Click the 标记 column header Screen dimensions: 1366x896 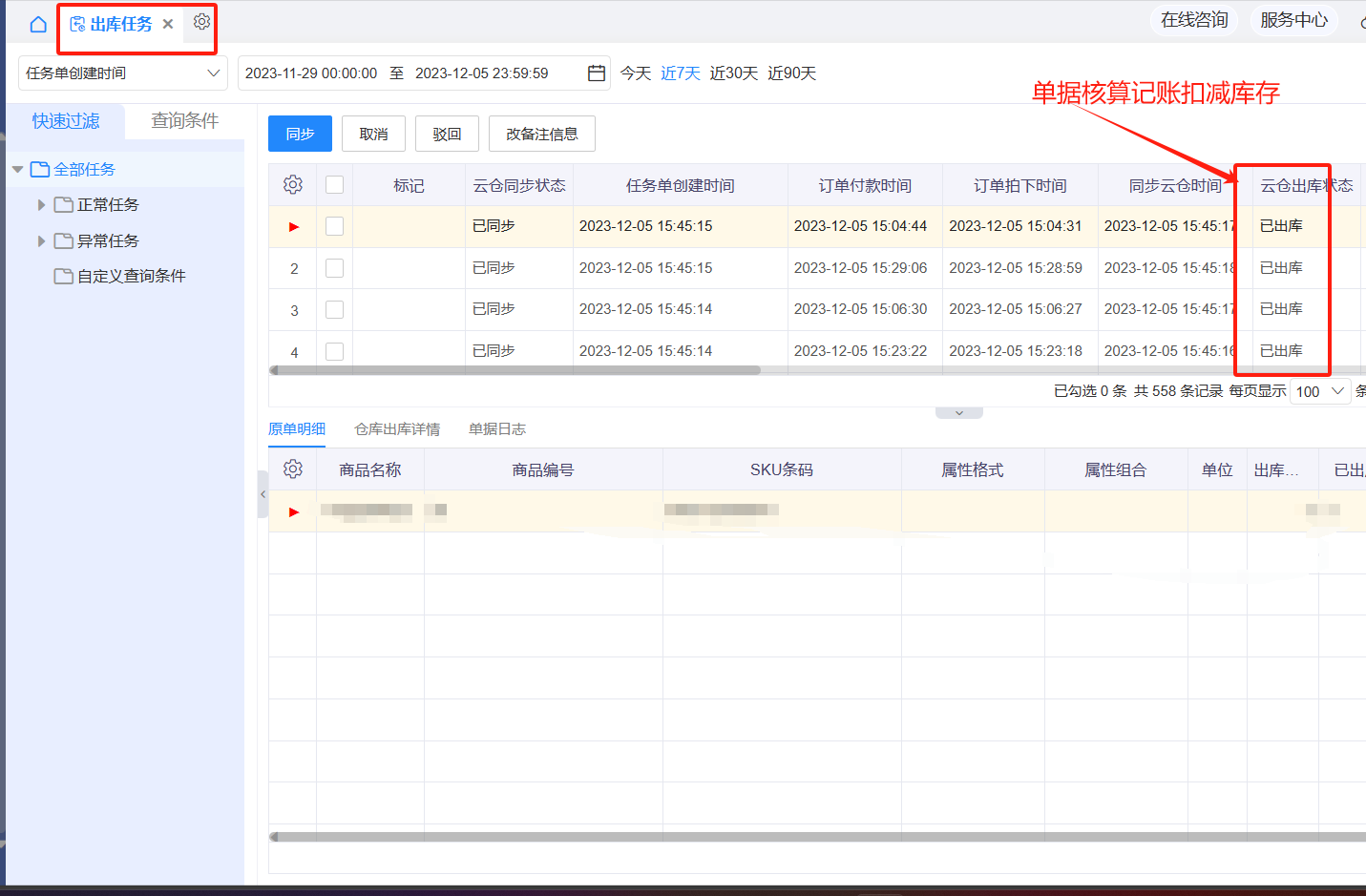409,185
